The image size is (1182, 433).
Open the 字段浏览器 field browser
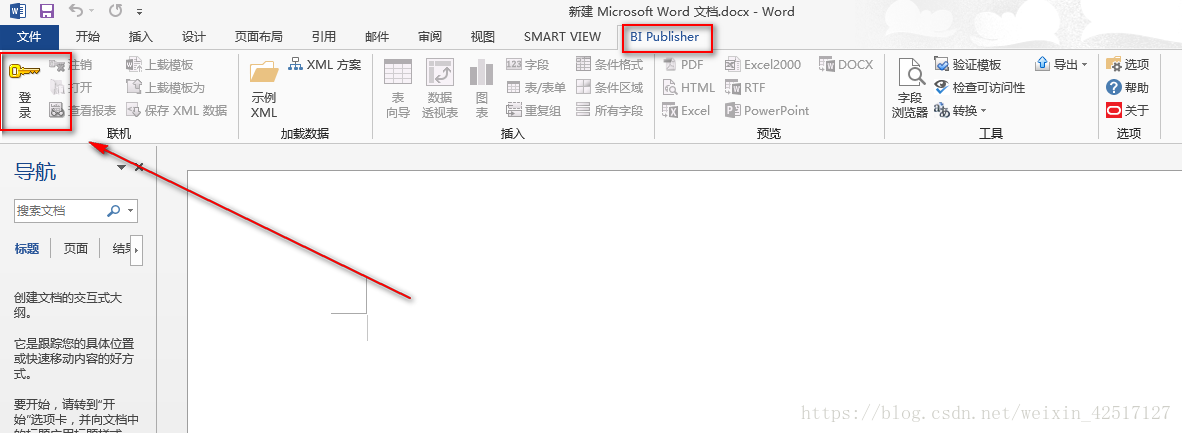[911, 89]
